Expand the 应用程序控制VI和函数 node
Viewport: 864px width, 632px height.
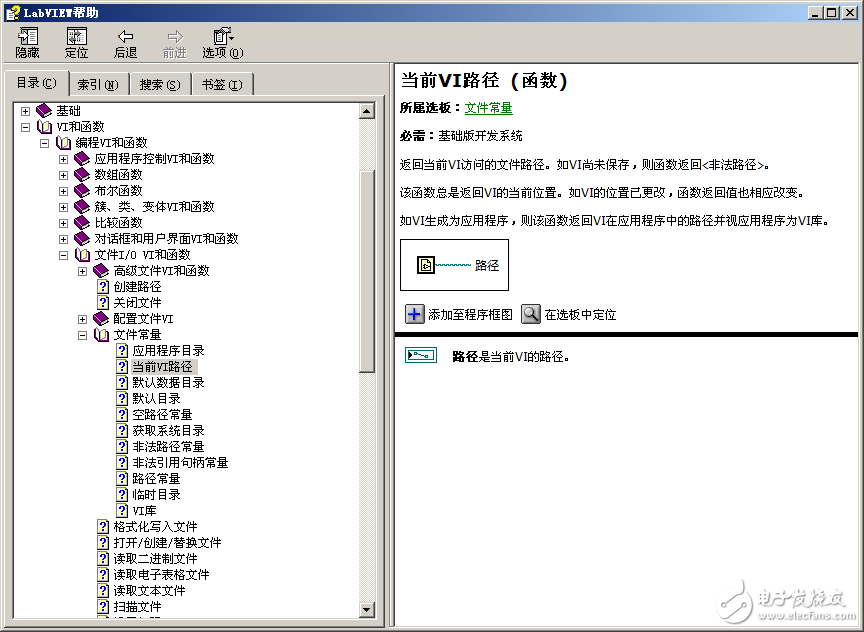point(63,159)
